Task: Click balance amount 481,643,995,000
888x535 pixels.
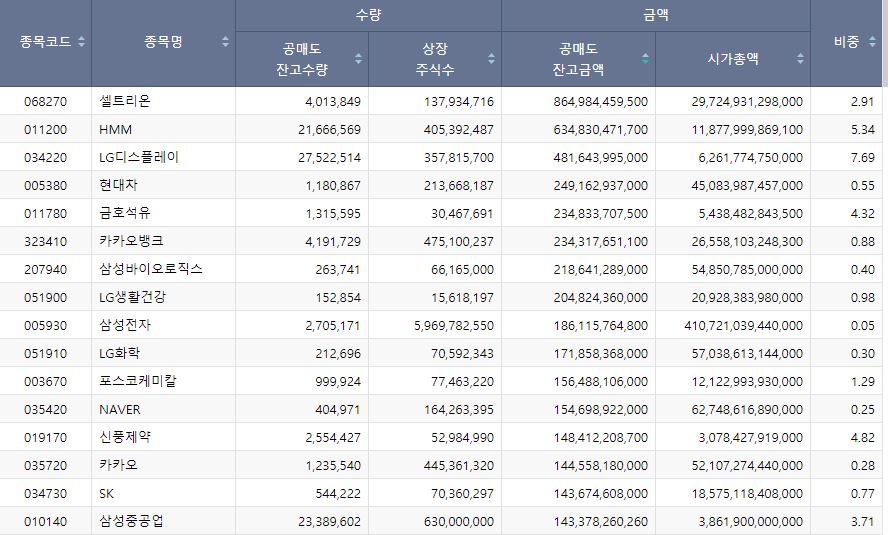Action: (x=601, y=158)
